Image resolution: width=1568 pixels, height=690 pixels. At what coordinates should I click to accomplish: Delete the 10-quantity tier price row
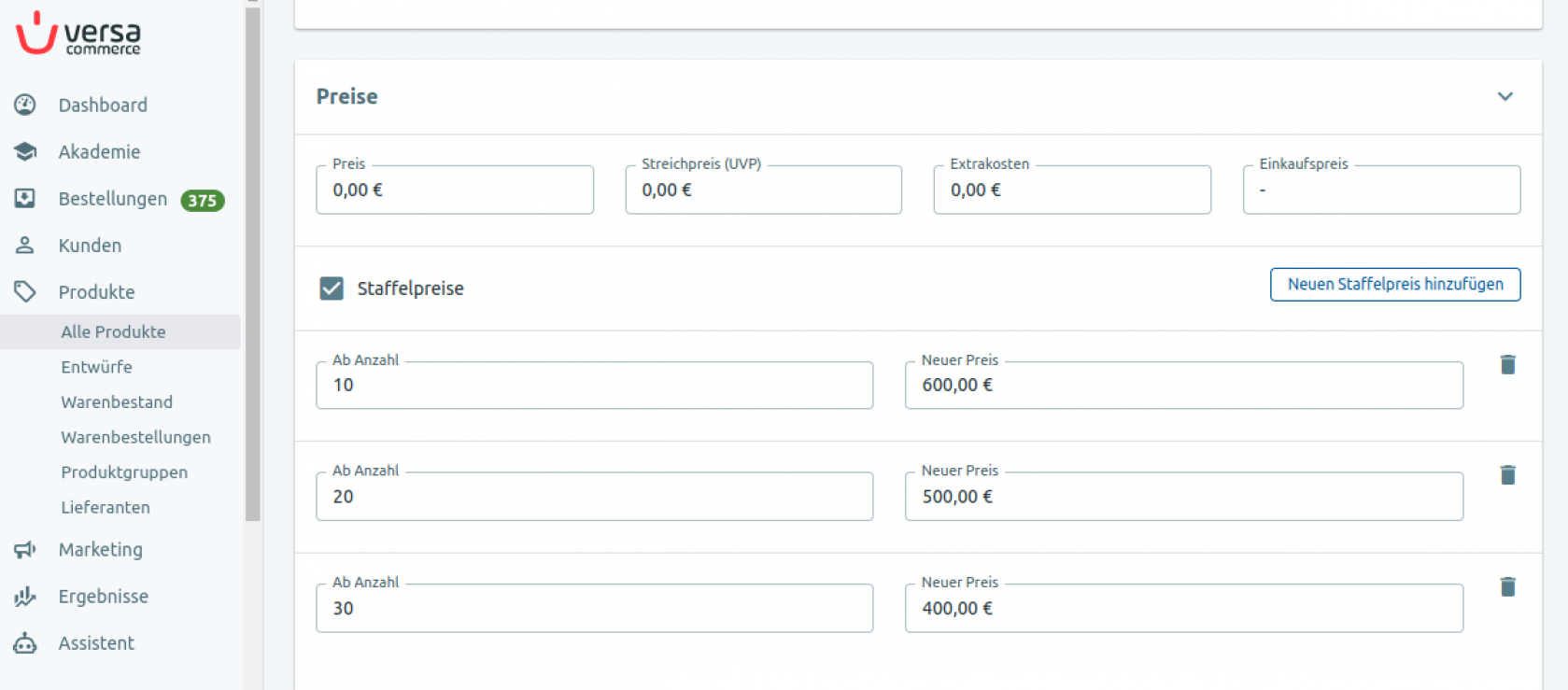(1507, 364)
